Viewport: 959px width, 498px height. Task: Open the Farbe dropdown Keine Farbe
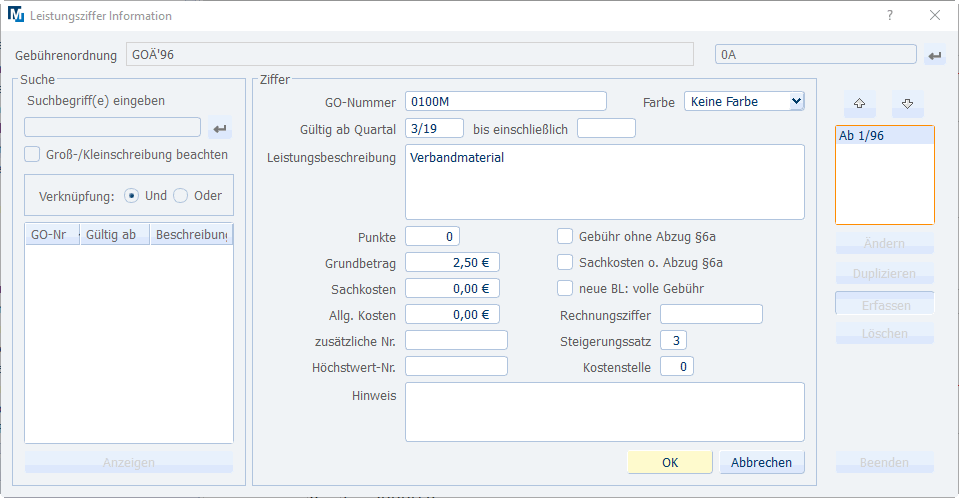pos(744,102)
